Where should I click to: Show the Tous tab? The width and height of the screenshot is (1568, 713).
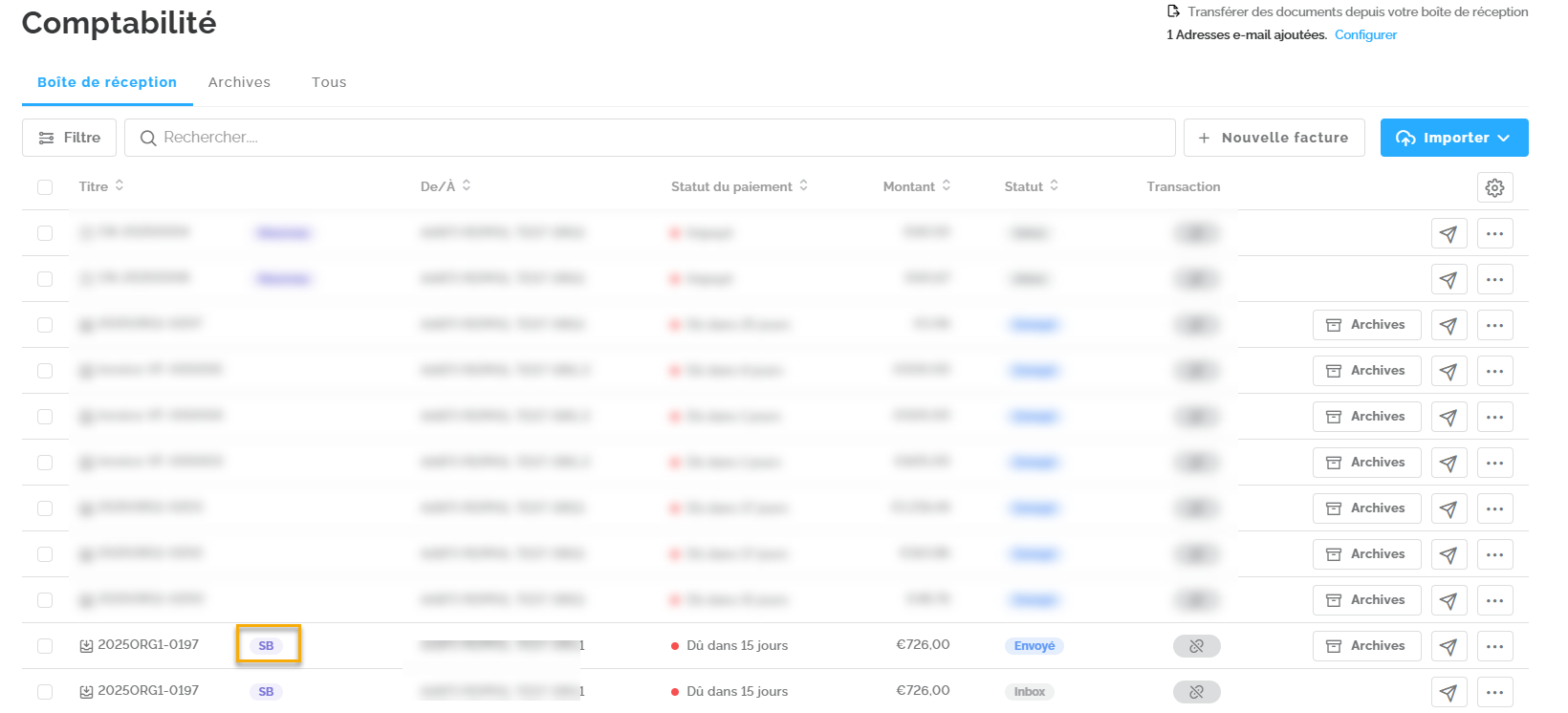[x=329, y=82]
